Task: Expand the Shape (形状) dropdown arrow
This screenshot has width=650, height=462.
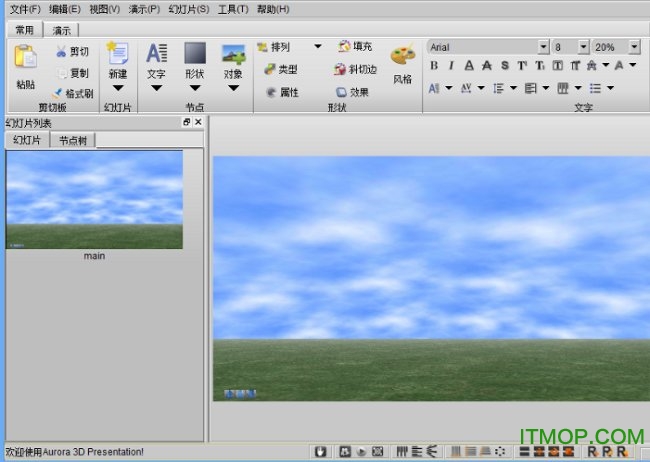Action: tap(195, 88)
